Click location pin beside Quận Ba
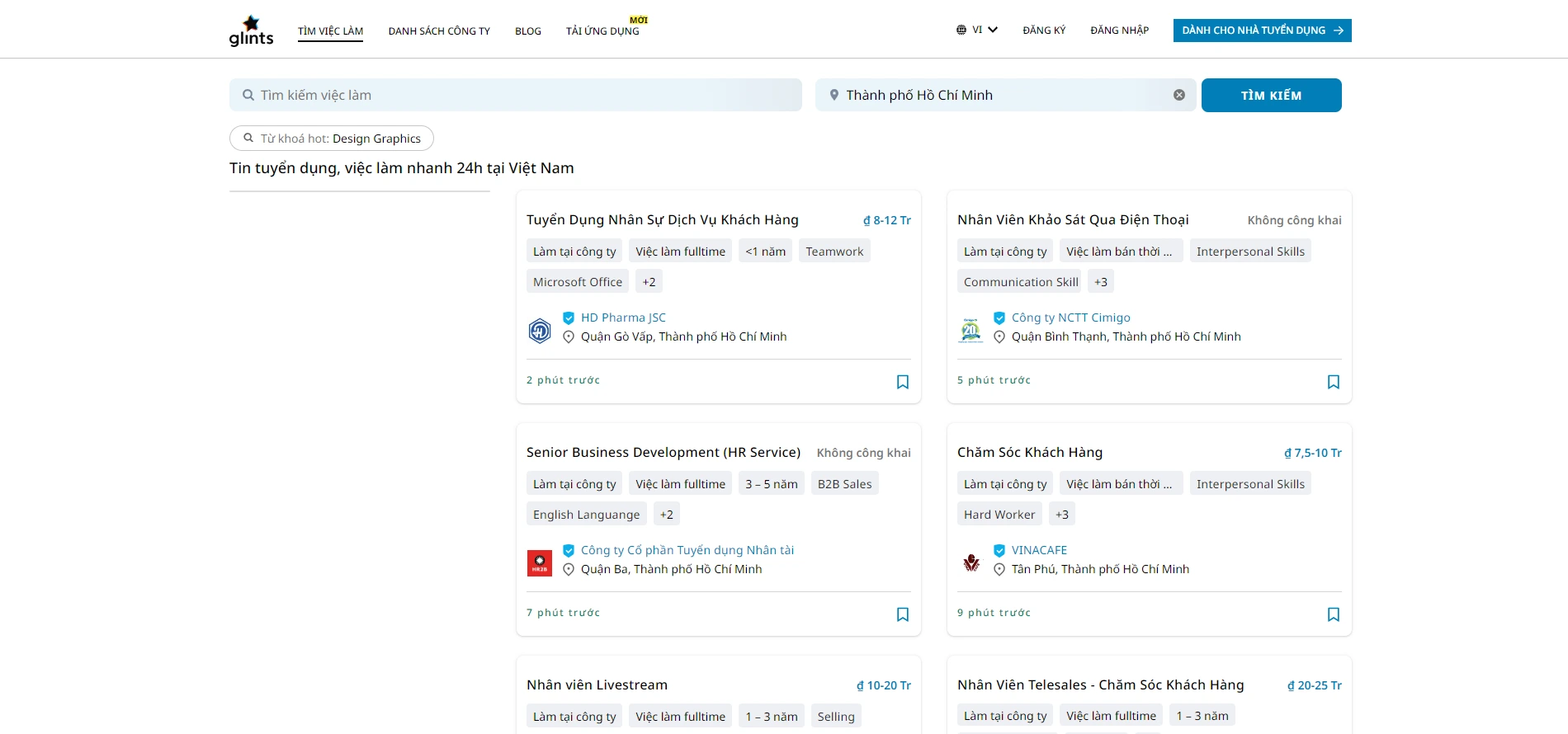Screen dimensions: 1568x734 (x=569, y=569)
